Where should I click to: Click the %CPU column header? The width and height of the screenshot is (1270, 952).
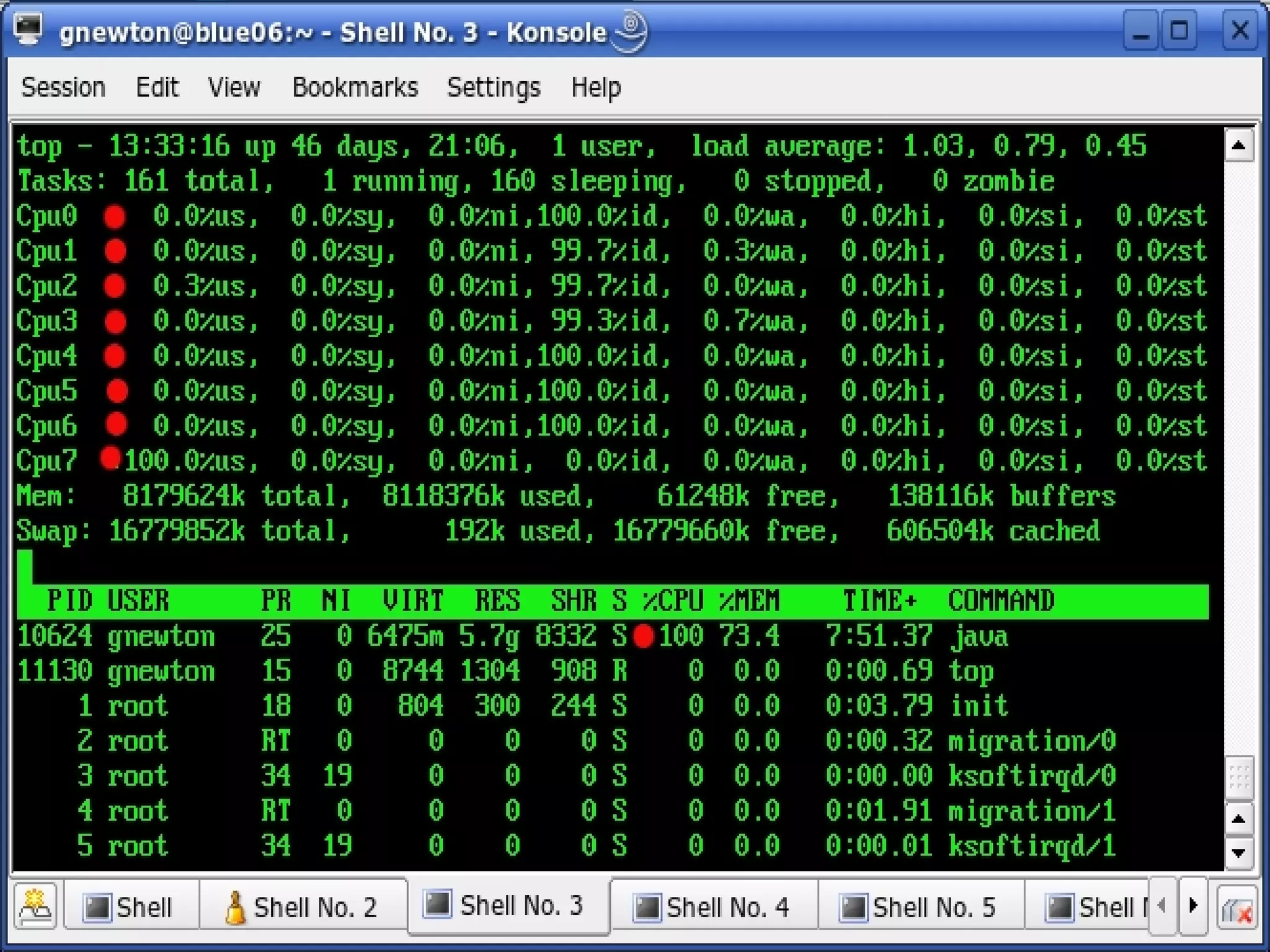(x=673, y=601)
